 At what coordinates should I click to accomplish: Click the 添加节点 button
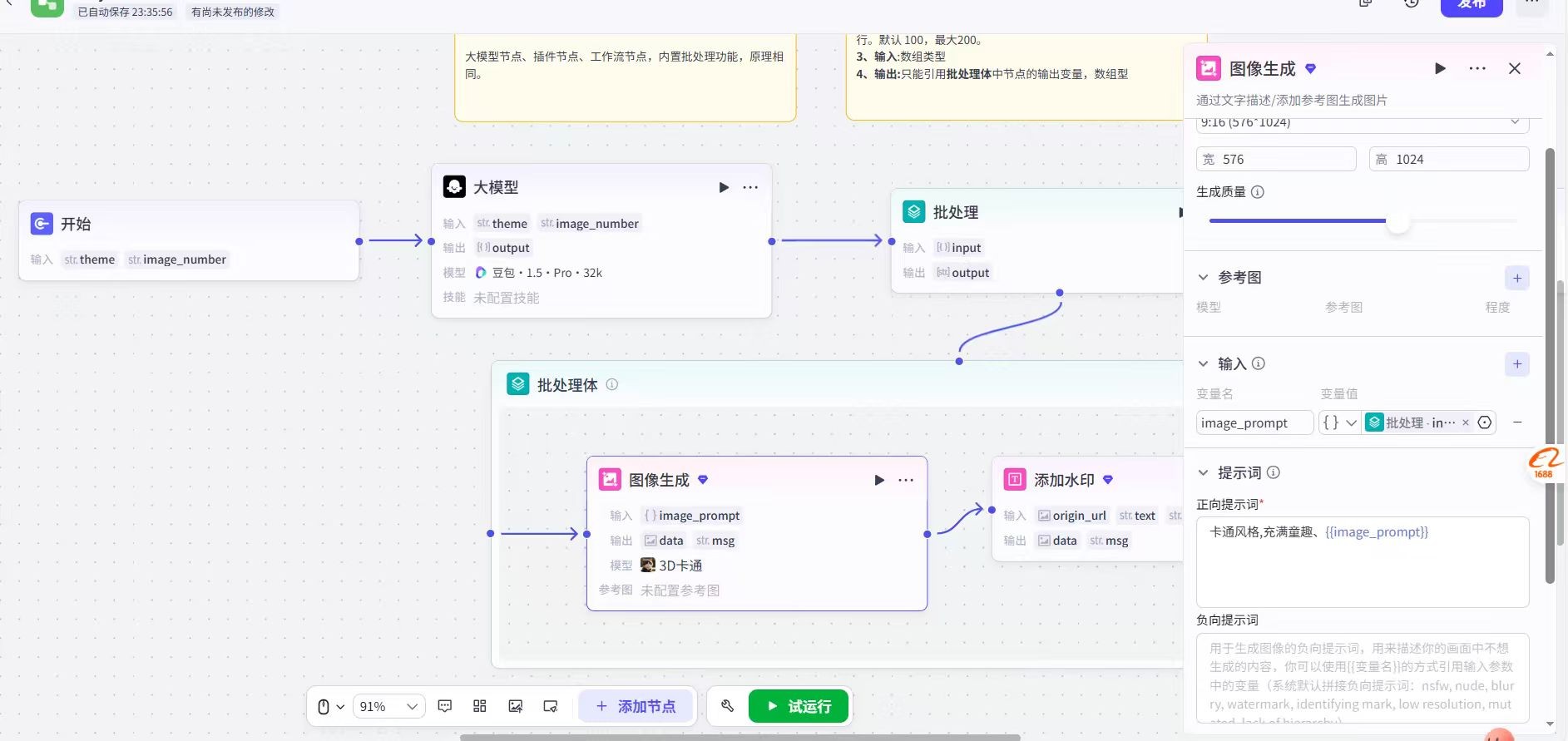coord(636,706)
